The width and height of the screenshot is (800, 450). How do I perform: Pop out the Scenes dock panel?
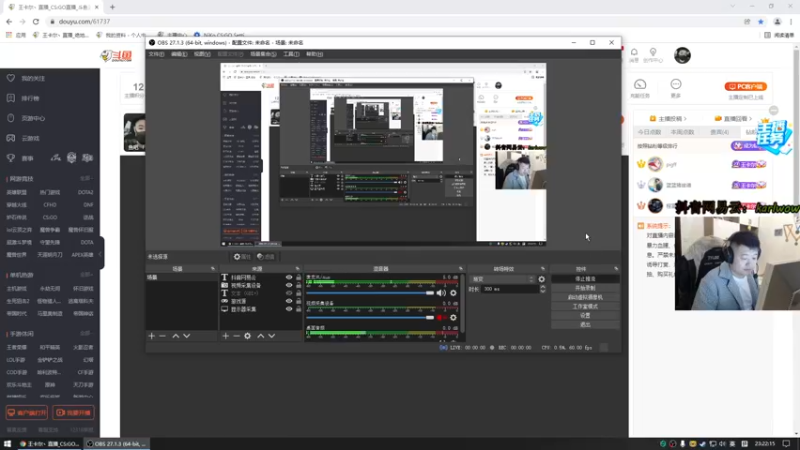click(x=213, y=269)
